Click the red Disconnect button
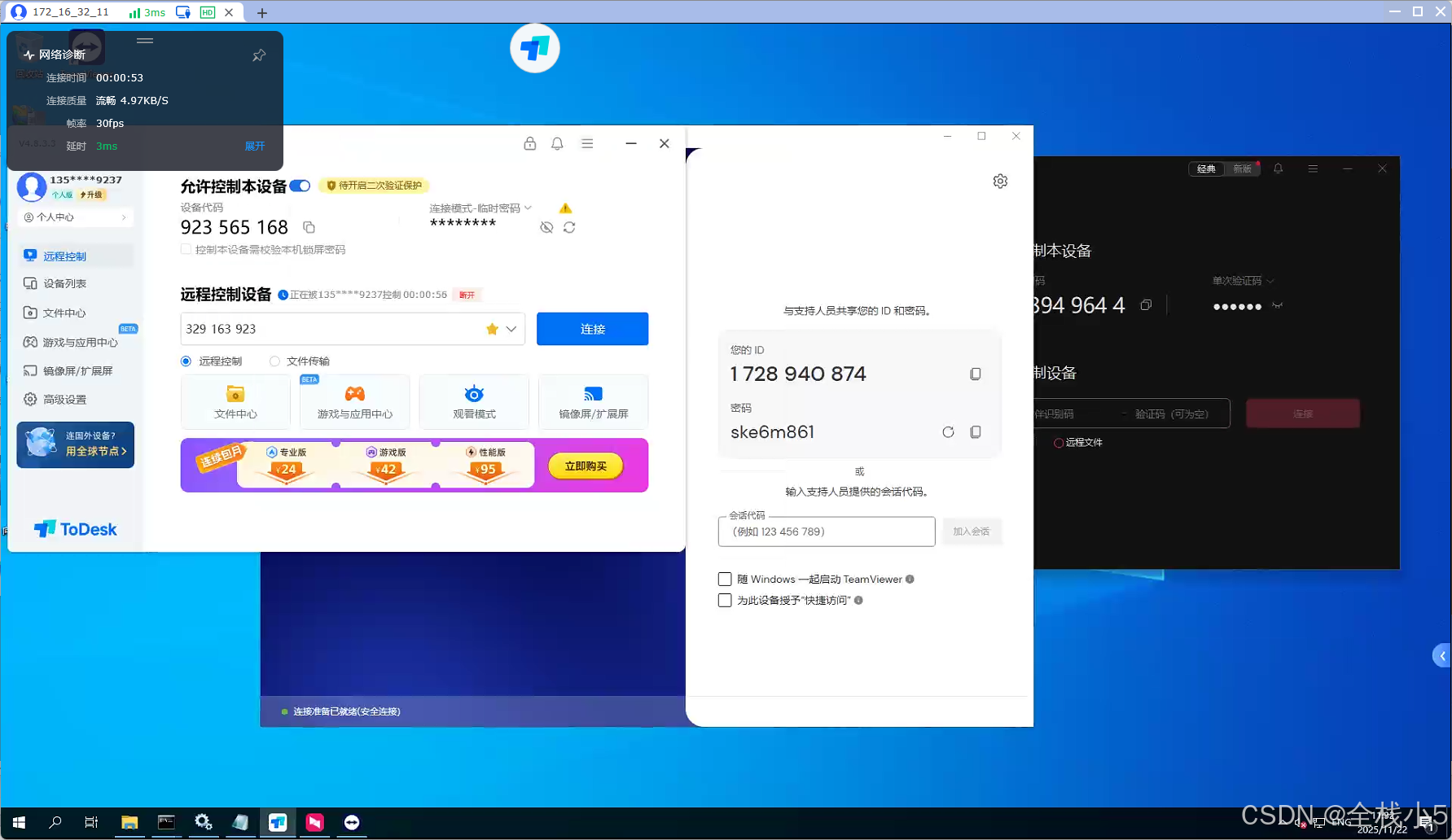The width and height of the screenshot is (1452, 840). click(467, 295)
